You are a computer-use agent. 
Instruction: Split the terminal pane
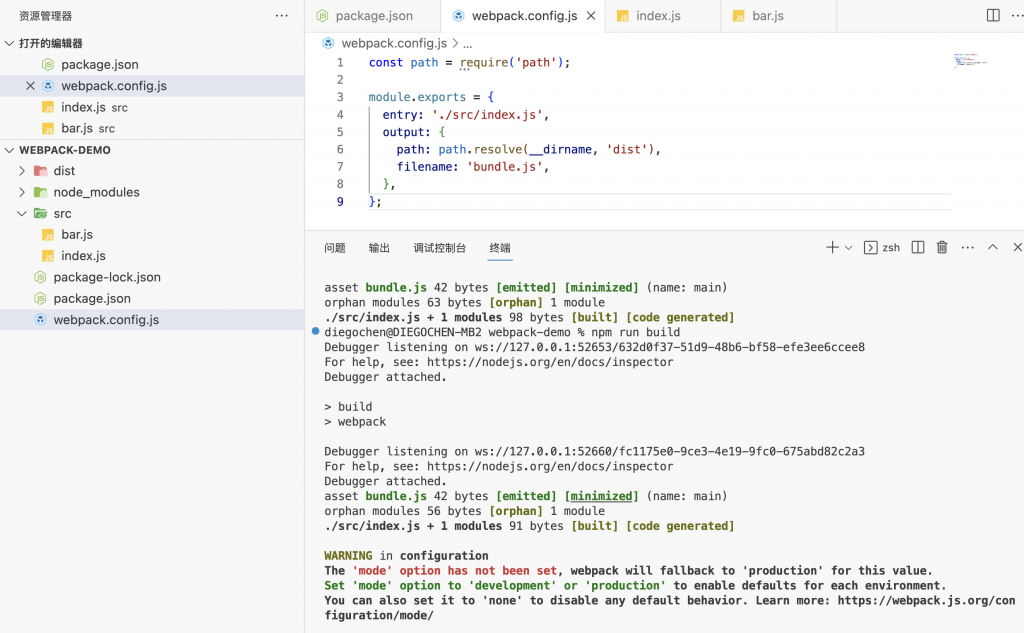[918, 248]
